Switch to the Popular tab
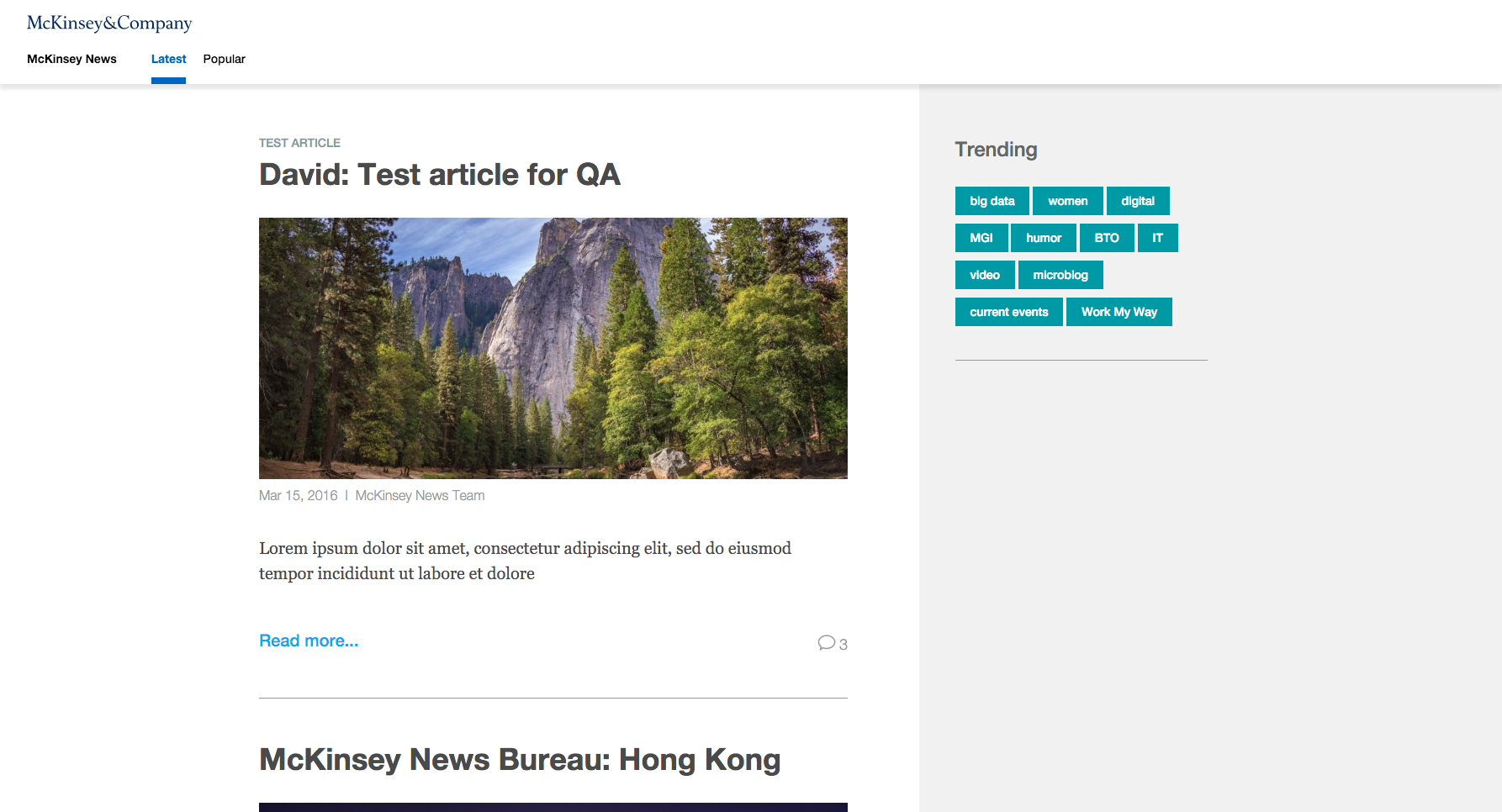 [224, 59]
